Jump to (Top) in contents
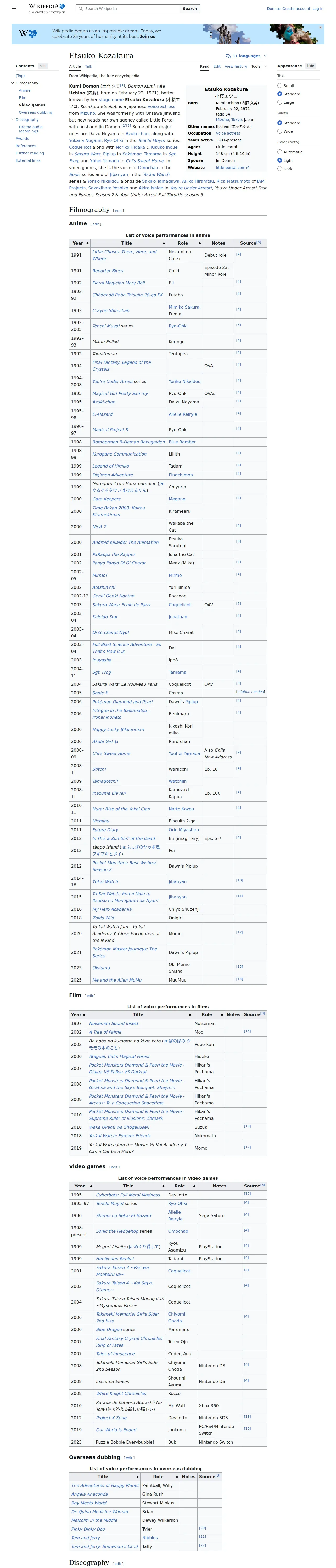 pyautogui.click(x=20, y=76)
